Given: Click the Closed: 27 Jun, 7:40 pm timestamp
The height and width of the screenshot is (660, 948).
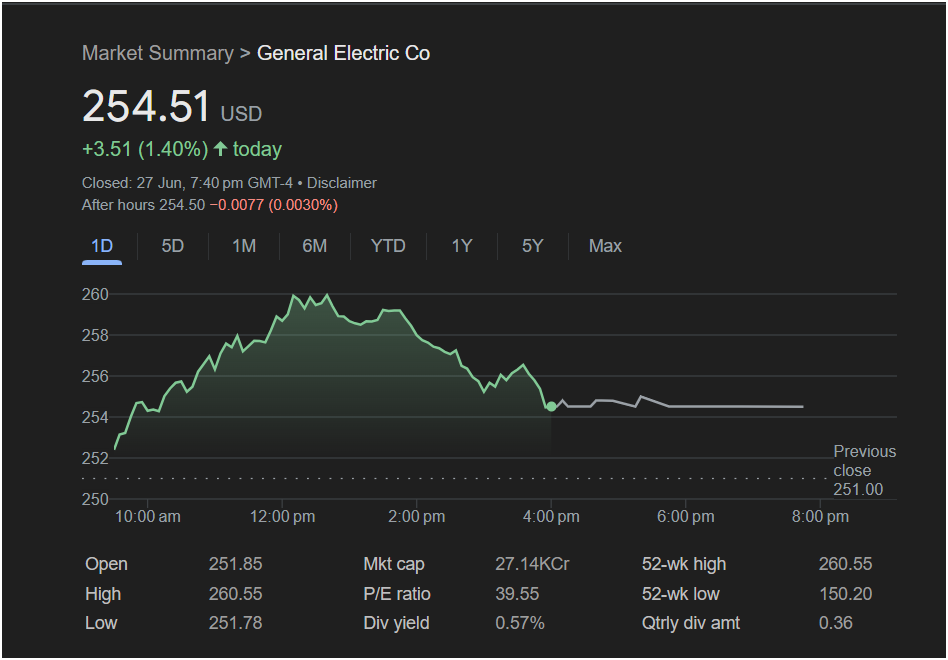Looking at the screenshot, I should pos(187,183).
